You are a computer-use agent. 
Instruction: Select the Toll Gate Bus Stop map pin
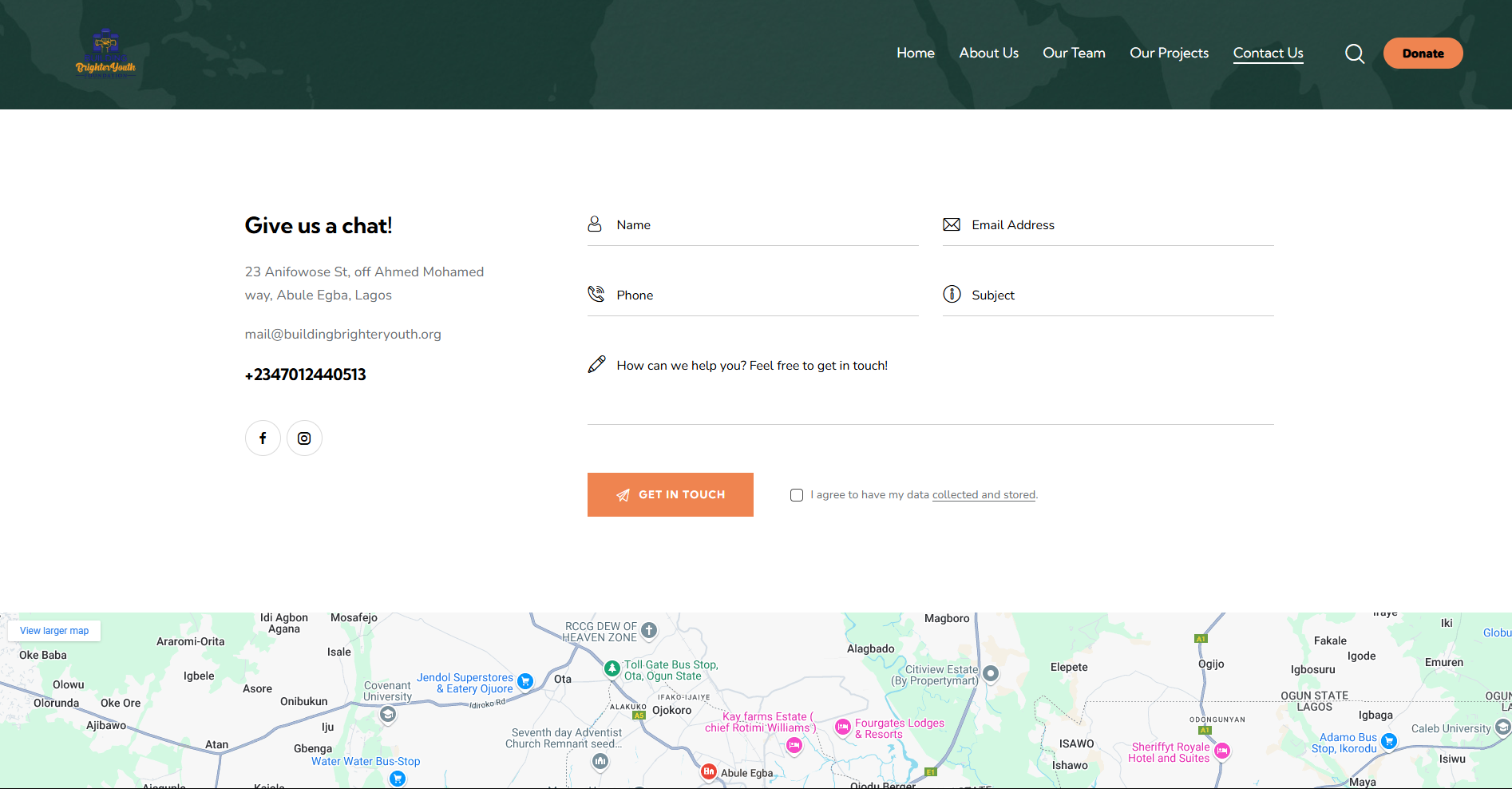612,668
